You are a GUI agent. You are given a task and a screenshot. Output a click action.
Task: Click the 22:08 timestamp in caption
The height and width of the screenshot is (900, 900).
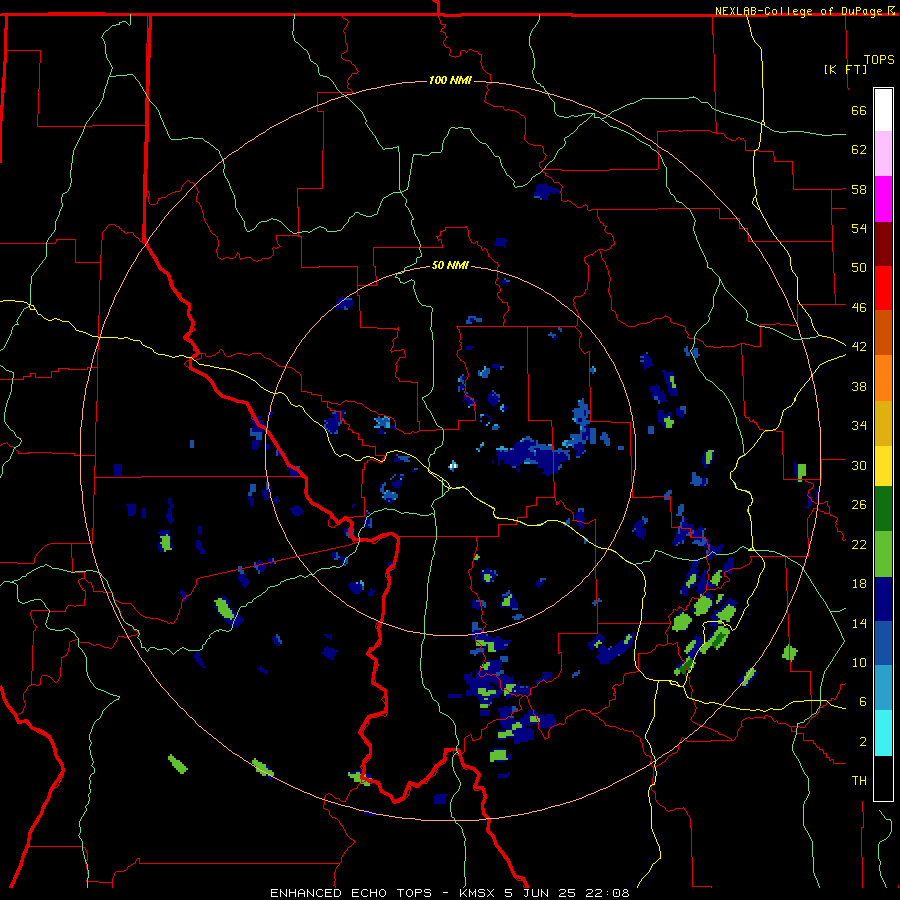click(607, 893)
